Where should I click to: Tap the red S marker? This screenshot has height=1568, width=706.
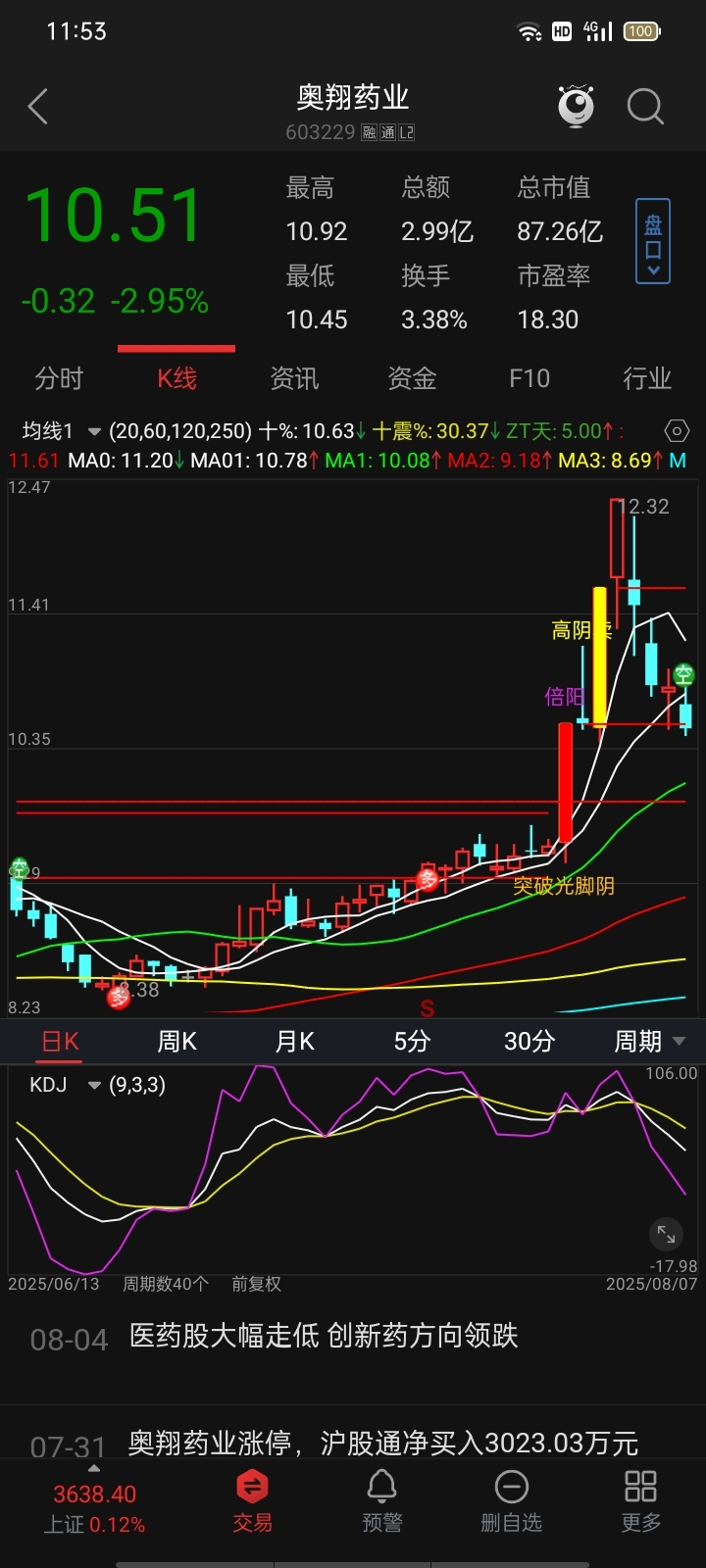point(427,1008)
